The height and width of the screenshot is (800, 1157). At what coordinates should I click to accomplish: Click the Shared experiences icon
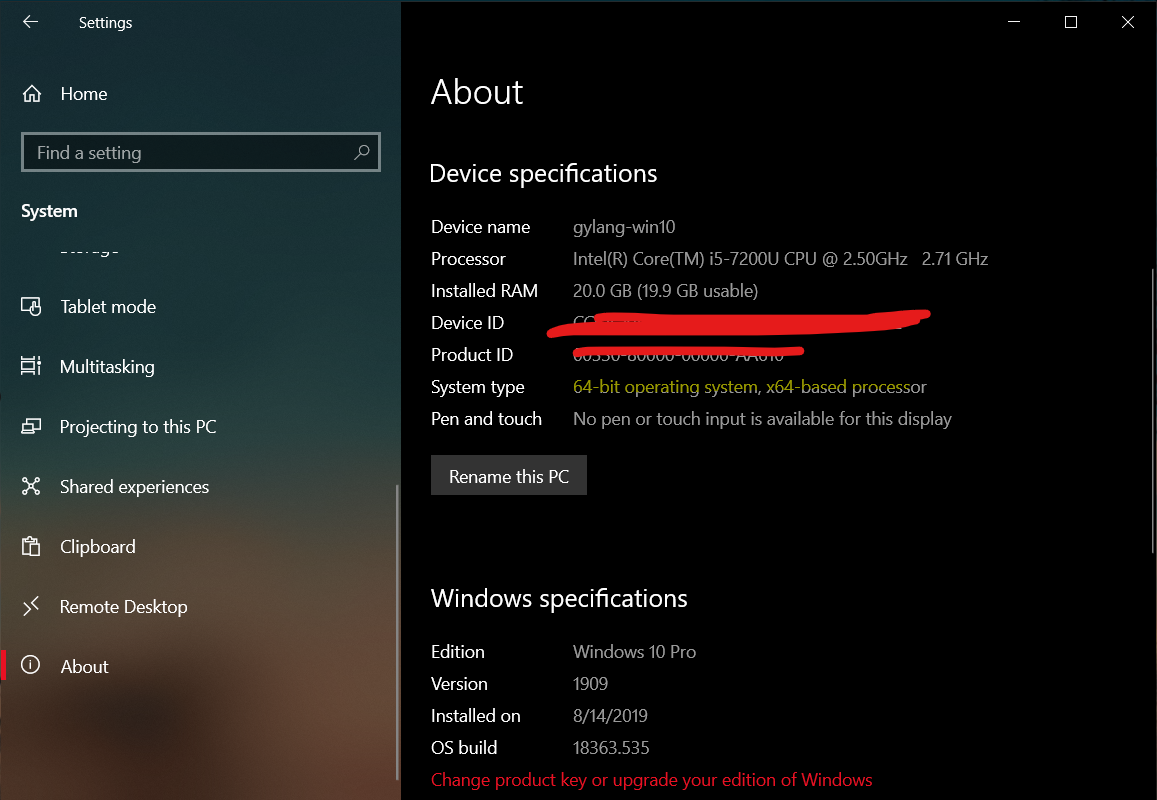click(31, 486)
